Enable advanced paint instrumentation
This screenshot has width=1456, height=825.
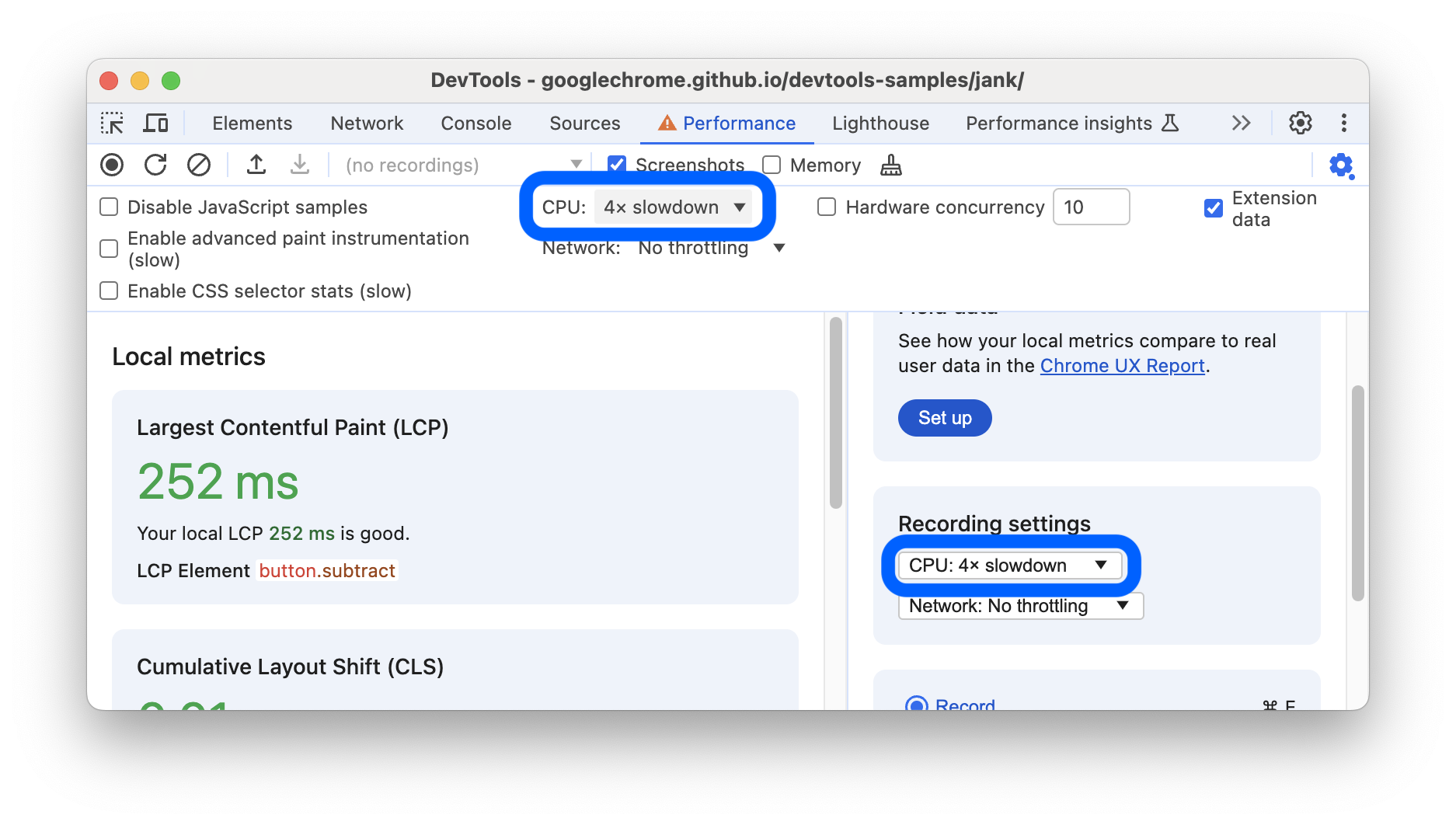108,249
